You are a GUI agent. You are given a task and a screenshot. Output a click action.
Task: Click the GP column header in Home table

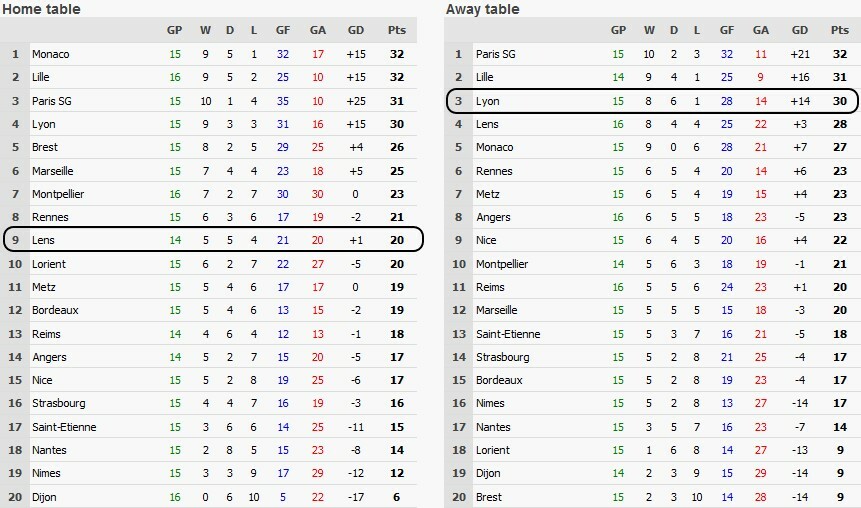point(174,30)
